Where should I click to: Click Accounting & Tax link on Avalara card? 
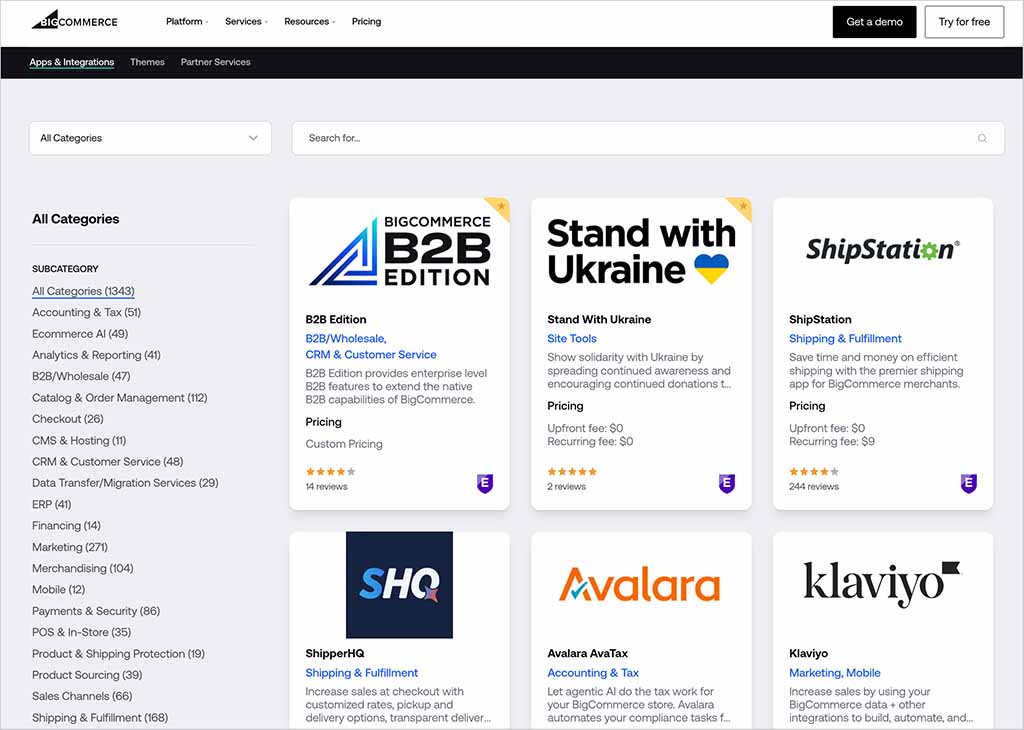click(593, 673)
